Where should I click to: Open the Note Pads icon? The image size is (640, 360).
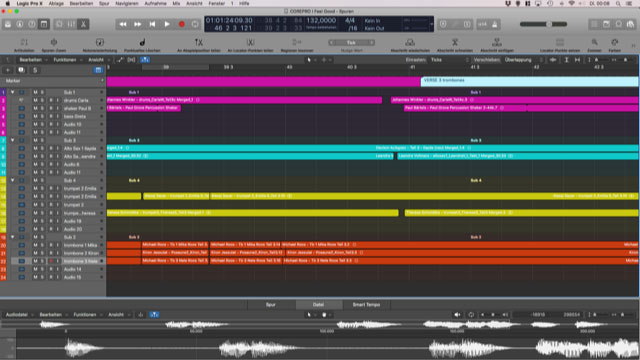607,24
